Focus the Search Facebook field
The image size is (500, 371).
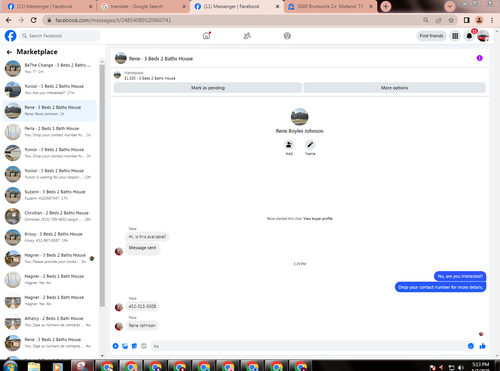point(60,36)
